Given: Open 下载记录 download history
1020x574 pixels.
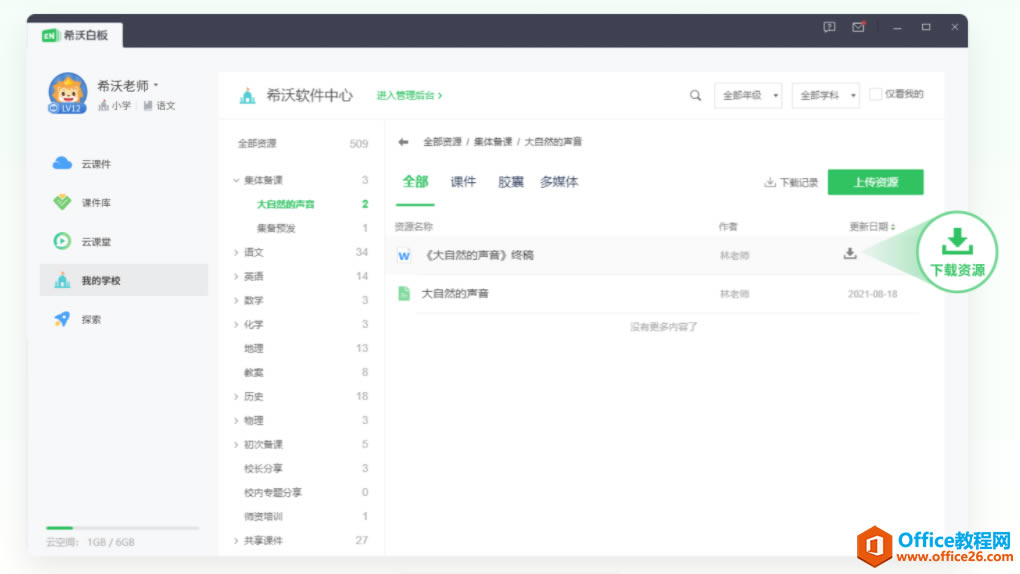Looking at the screenshot, I should pos(791,183).
